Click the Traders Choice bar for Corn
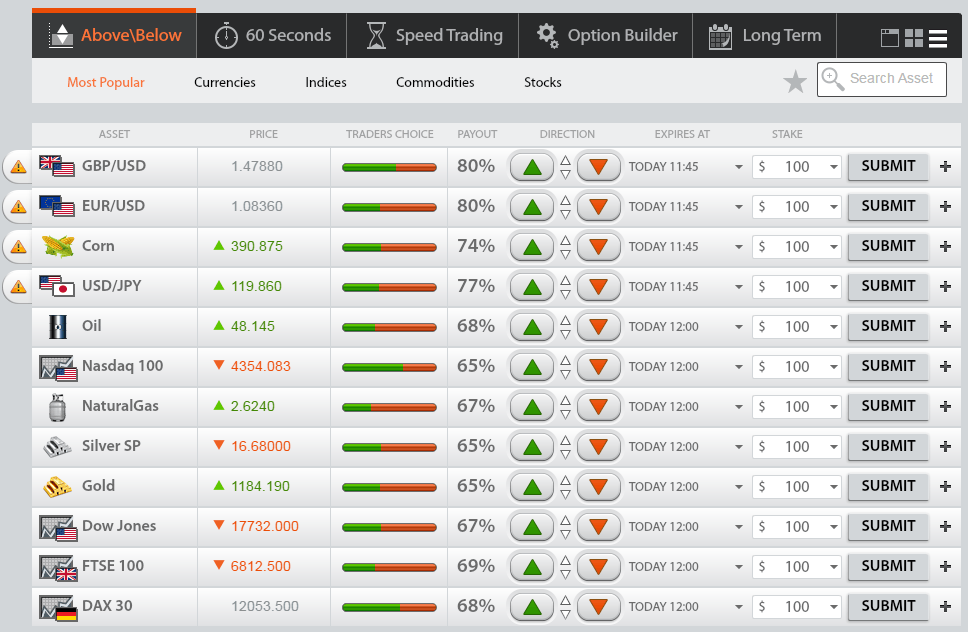The image size is (968, 632). coord(388,246)
